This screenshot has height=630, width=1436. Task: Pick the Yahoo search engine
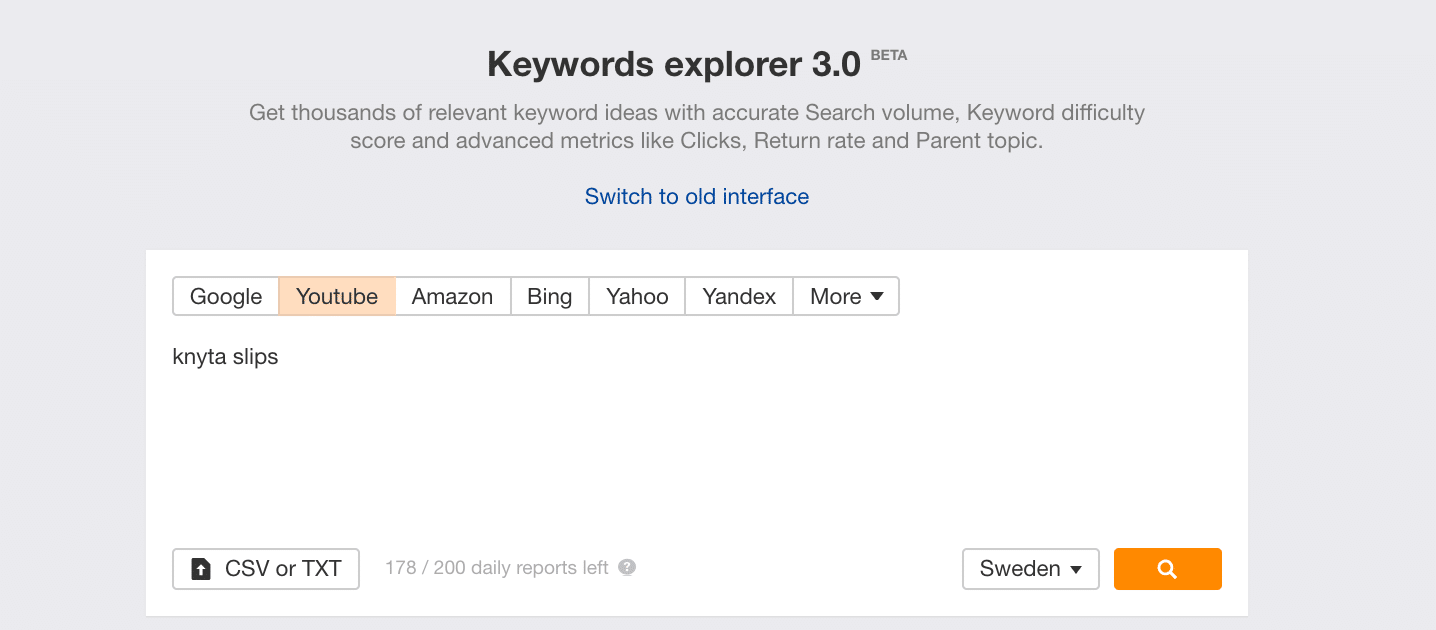coord(637,296)
